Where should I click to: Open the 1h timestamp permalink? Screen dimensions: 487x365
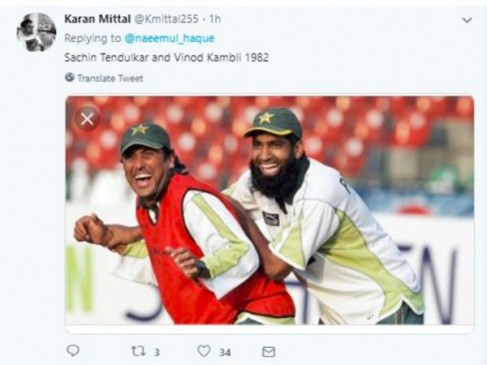(215, 19)
